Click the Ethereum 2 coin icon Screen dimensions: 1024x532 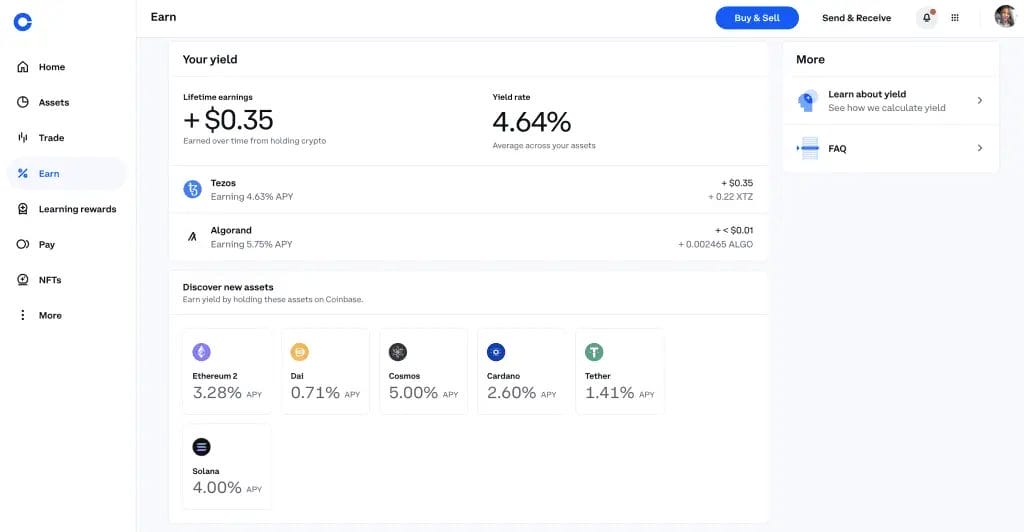(x=201, y=352)
